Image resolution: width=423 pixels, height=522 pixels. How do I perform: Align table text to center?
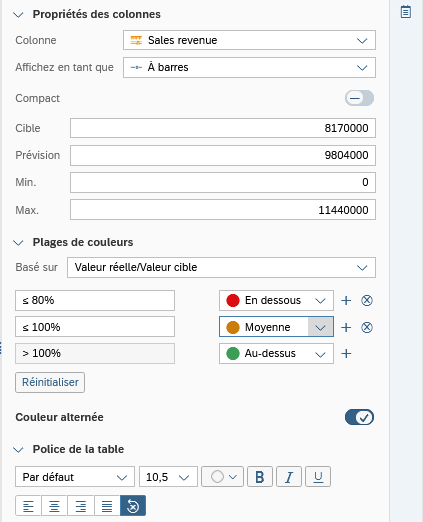54,506
